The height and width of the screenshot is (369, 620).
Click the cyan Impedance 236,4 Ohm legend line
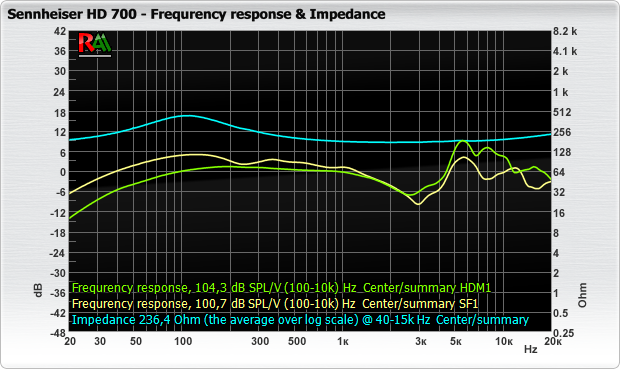[300, 320]
